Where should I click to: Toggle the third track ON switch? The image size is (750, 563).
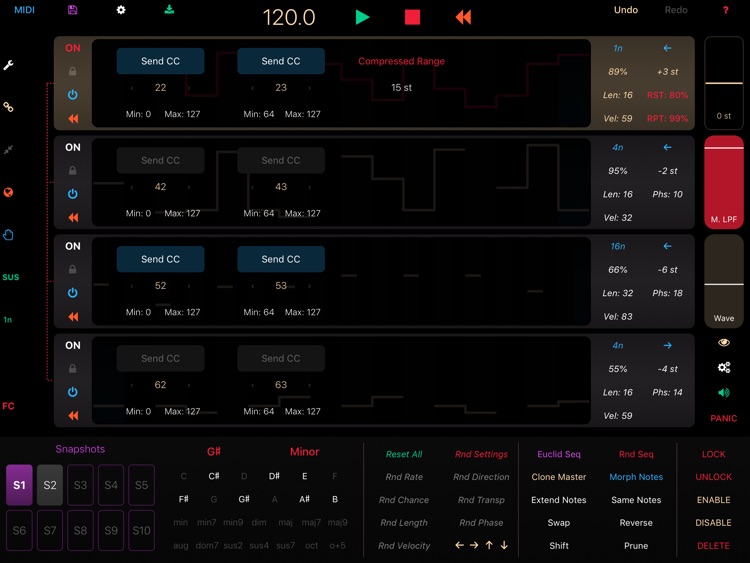[73, 246]
